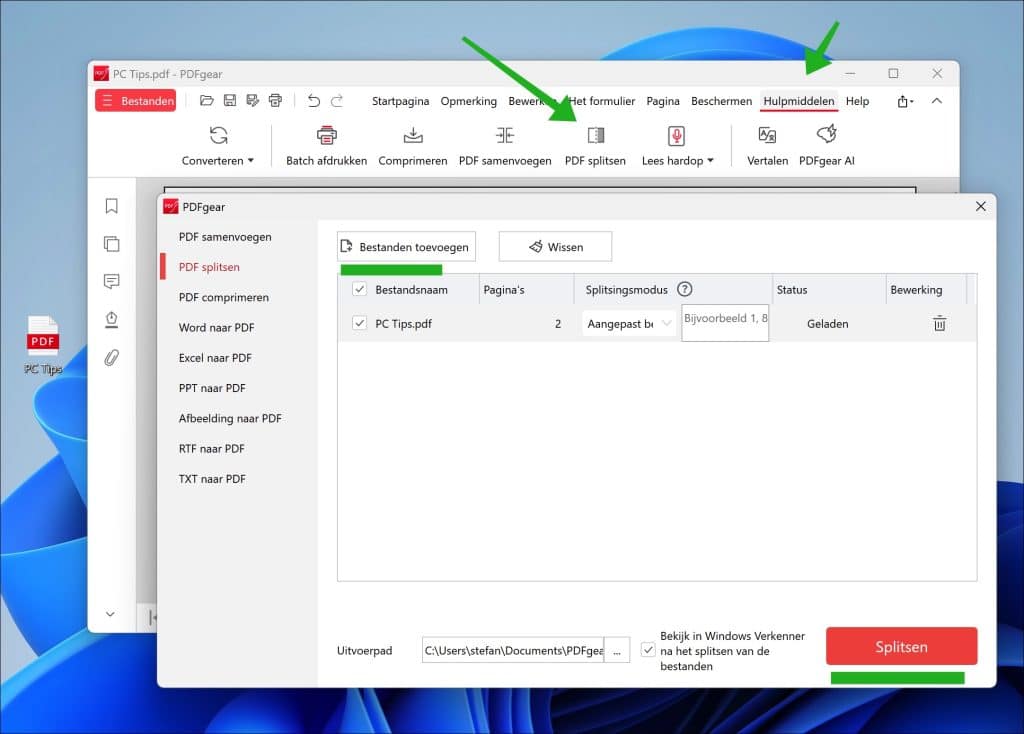Click the Pagina's column header
The width and height of the screenshot is (1024, 734).
[x=504, y=290]
